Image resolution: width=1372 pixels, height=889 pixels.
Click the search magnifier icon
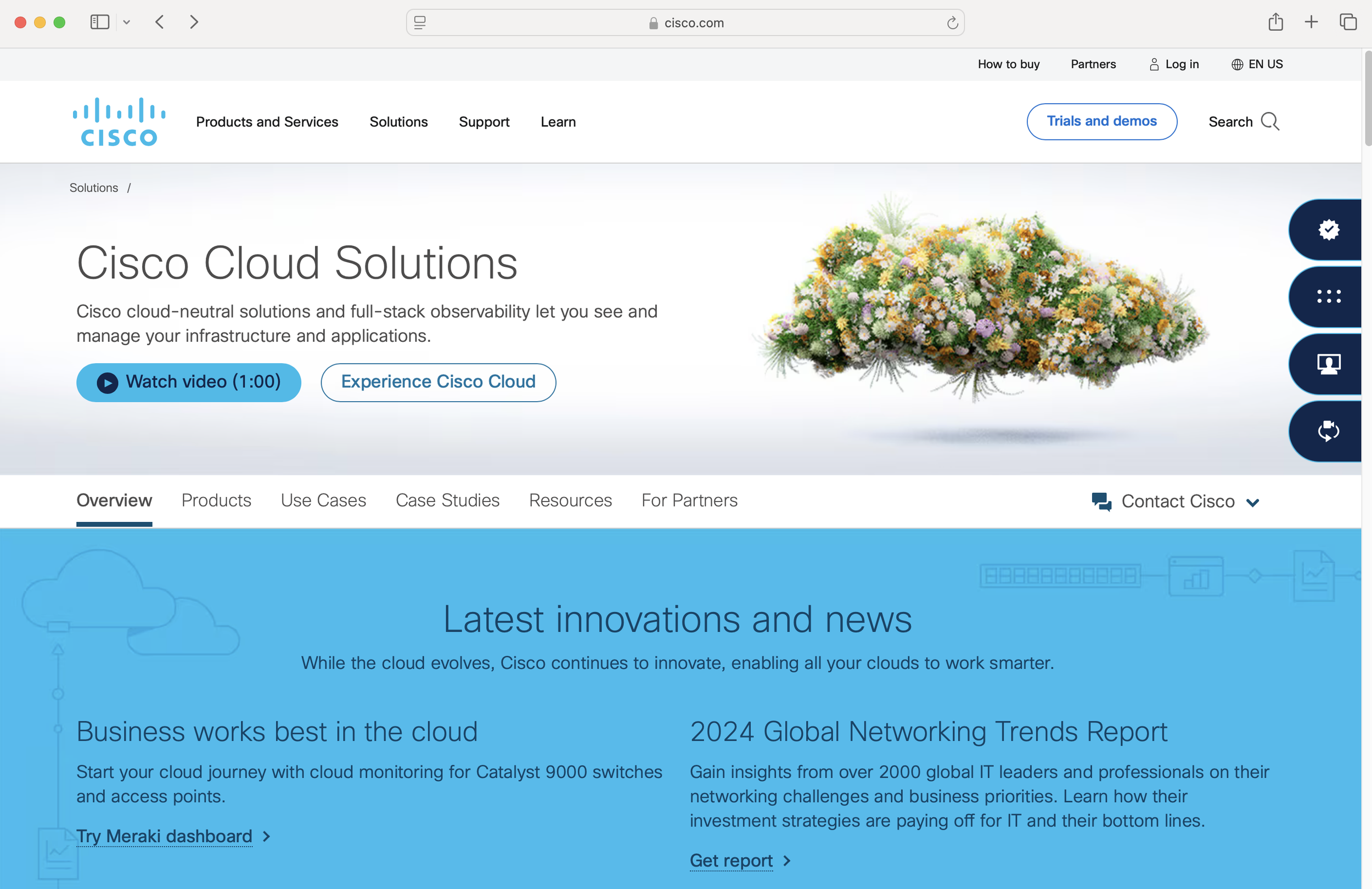(x=1270, y=122)
